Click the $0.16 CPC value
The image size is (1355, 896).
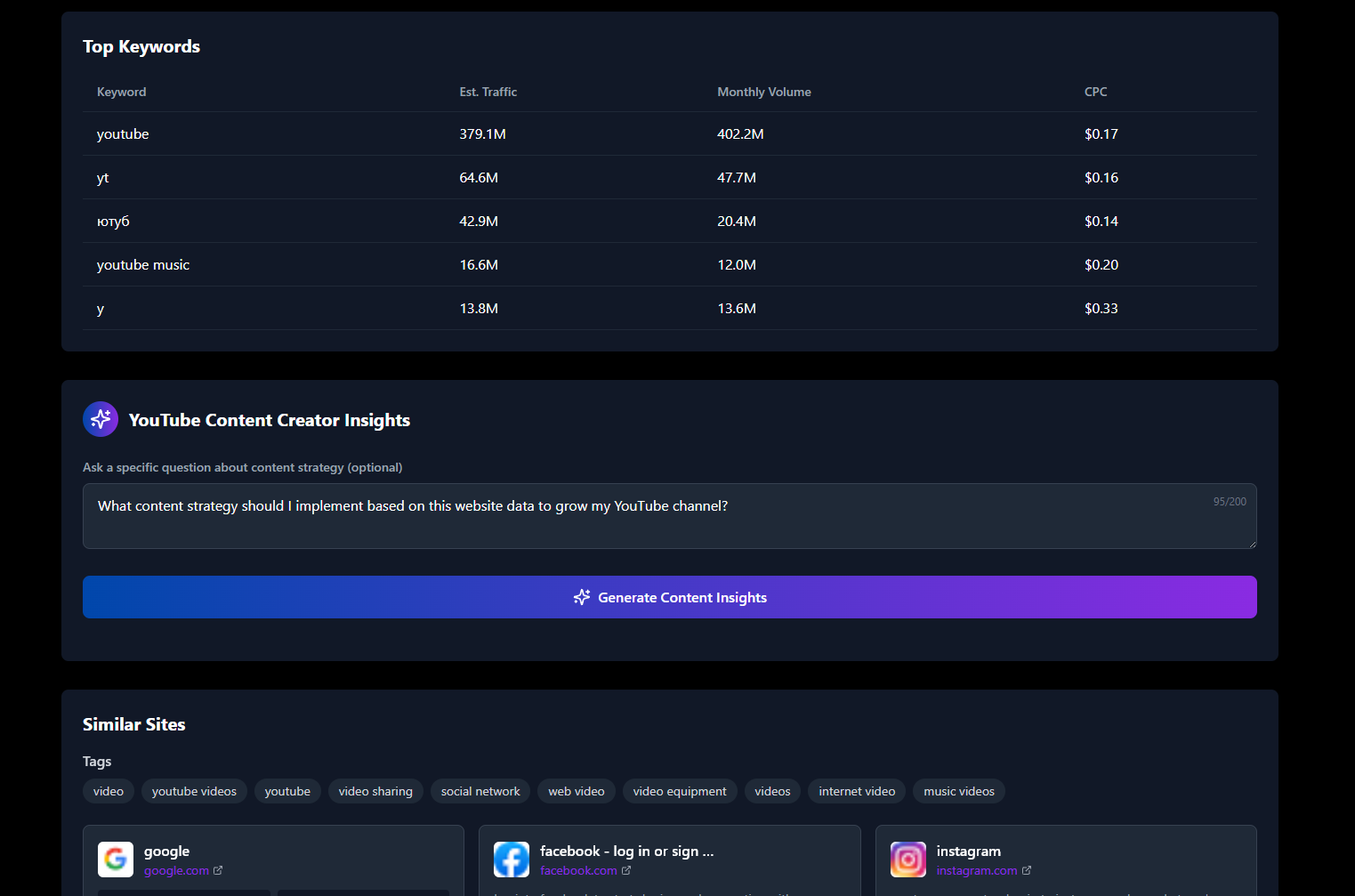click(x=1101, y=177)
